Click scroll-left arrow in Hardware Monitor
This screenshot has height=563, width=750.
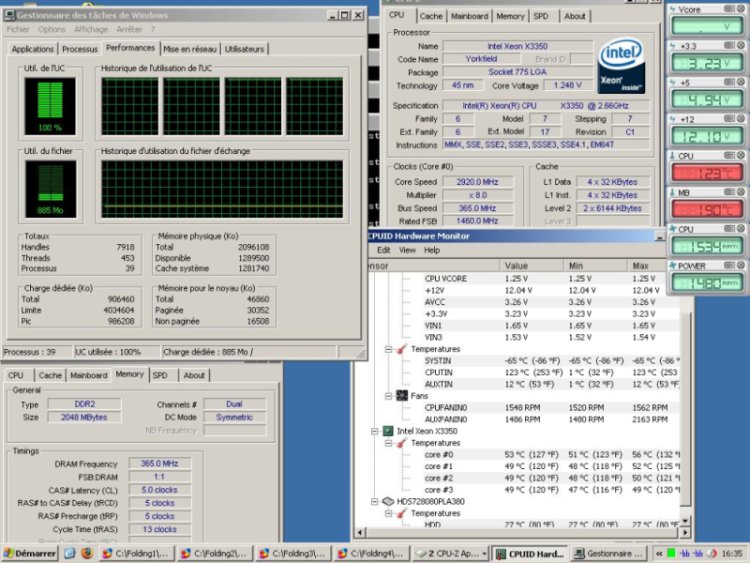[360, 532]
